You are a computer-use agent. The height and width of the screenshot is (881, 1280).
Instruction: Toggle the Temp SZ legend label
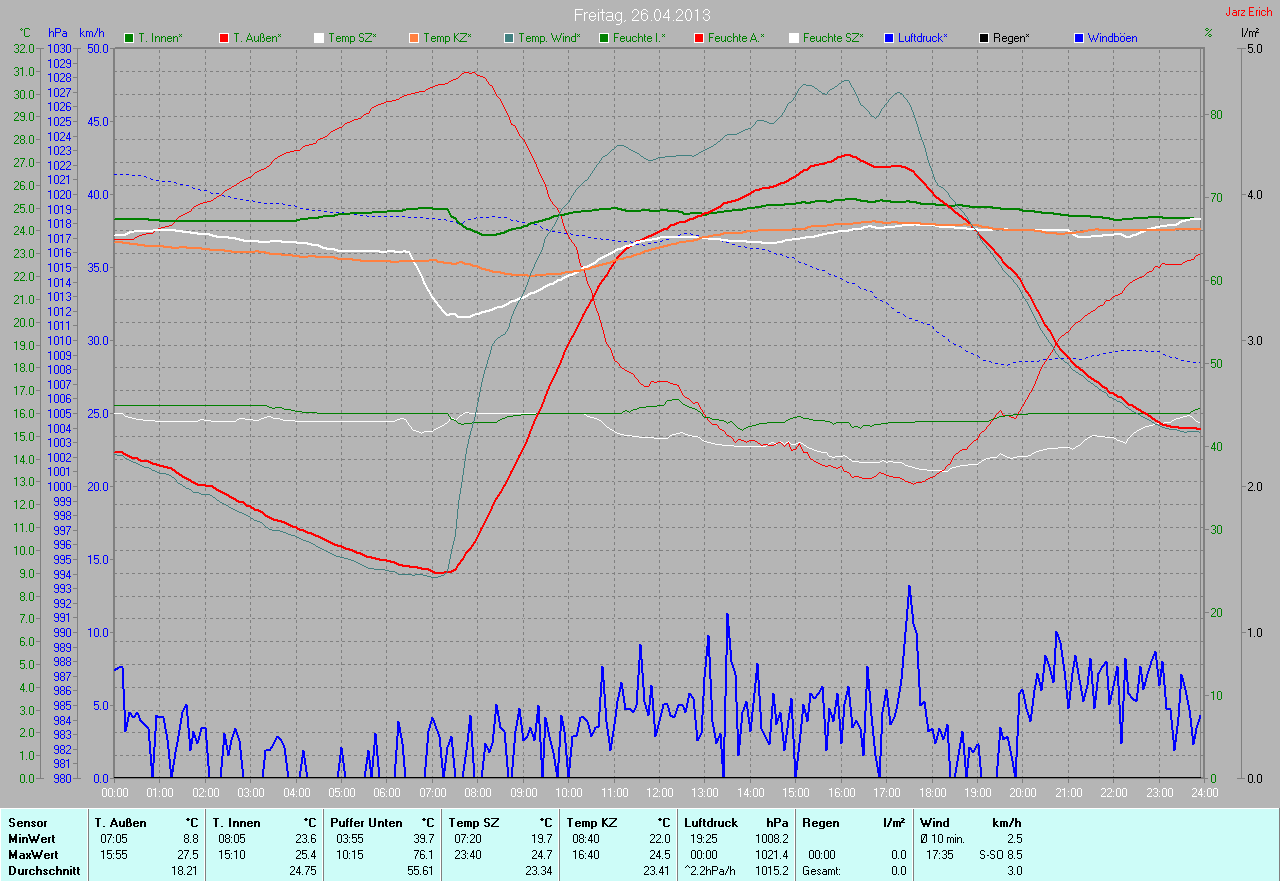(352, 38)
